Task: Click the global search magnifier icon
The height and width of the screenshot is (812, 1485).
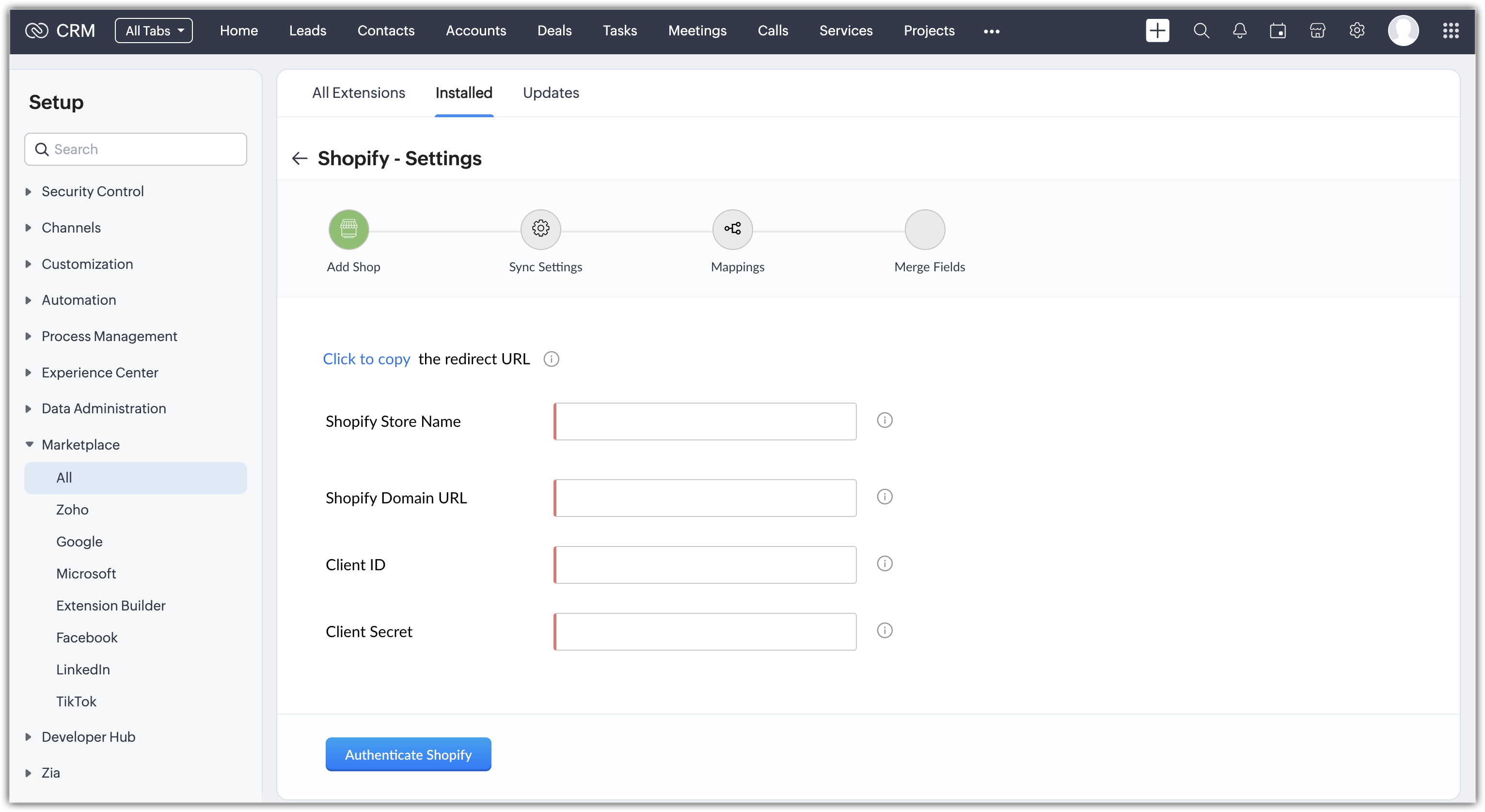Action: (1201, 31)
